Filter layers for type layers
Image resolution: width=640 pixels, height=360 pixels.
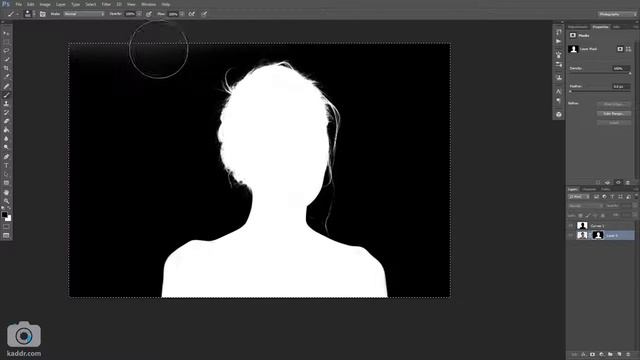(x=612, y=197)
